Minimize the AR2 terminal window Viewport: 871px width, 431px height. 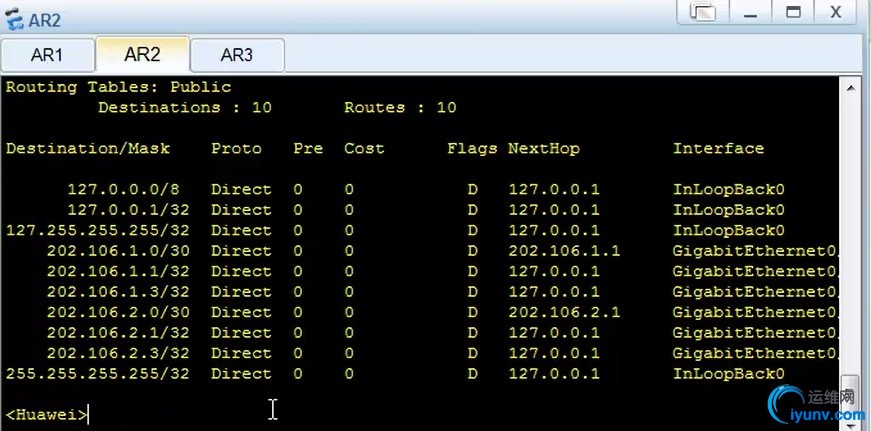click(750, 13)
